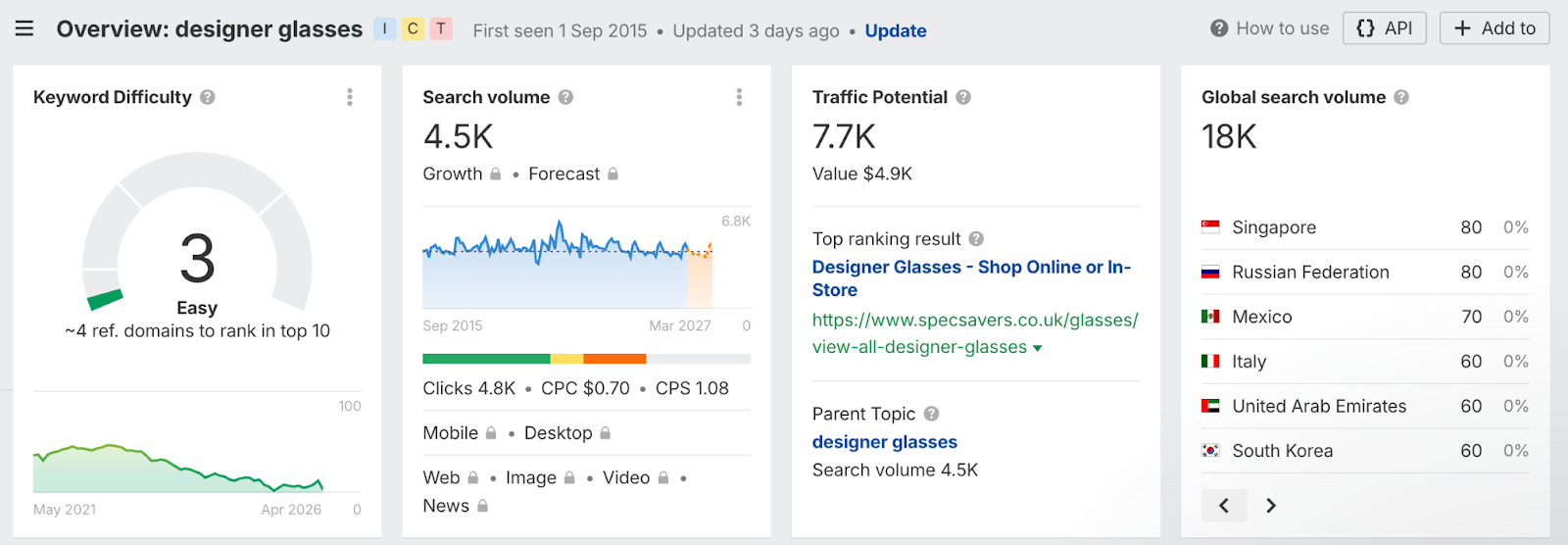The height and width of the screenshot is (545, 1568).
Task: Click the lock icon beside News
Action: [x=482, y=506]
